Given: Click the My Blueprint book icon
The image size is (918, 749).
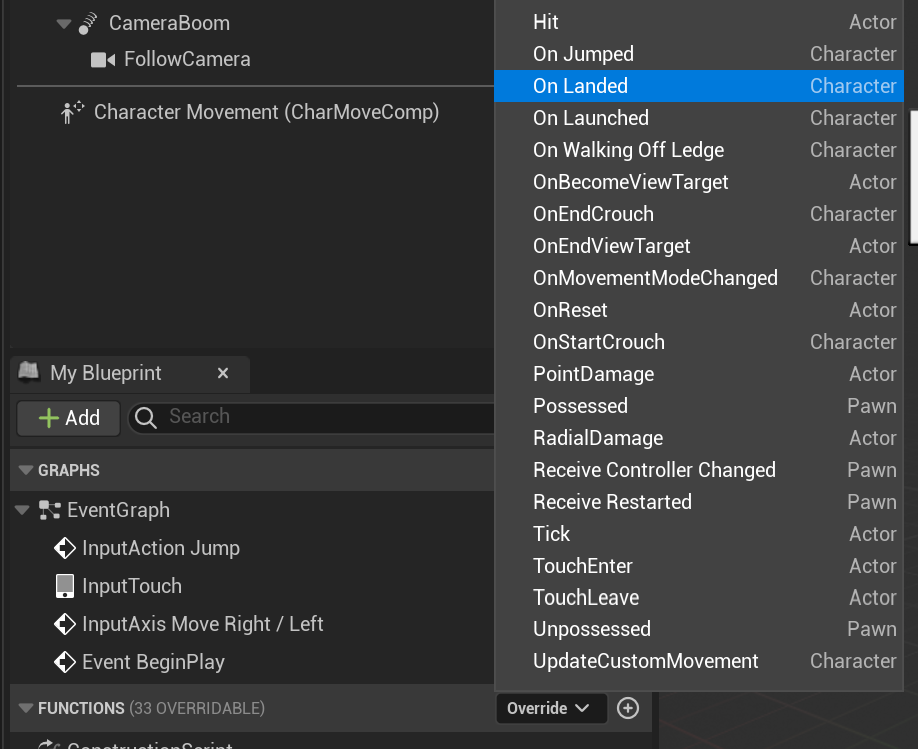Looking at the screenshot, I should (x=29, y=373).
